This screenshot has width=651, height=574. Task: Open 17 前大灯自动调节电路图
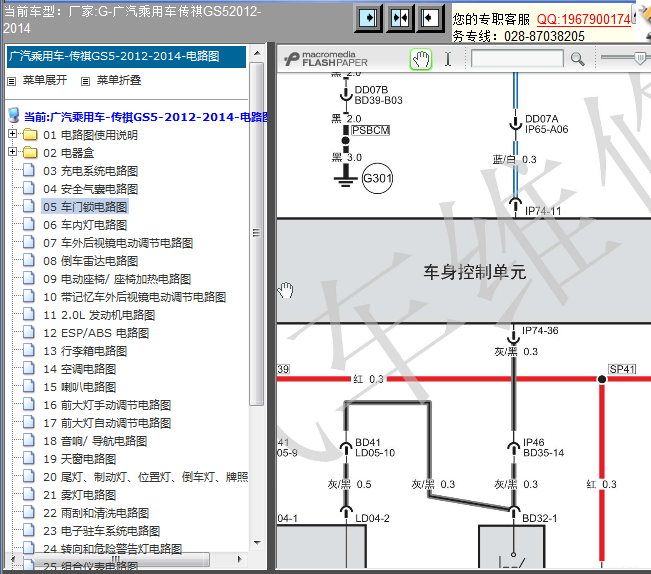[107, 423]
